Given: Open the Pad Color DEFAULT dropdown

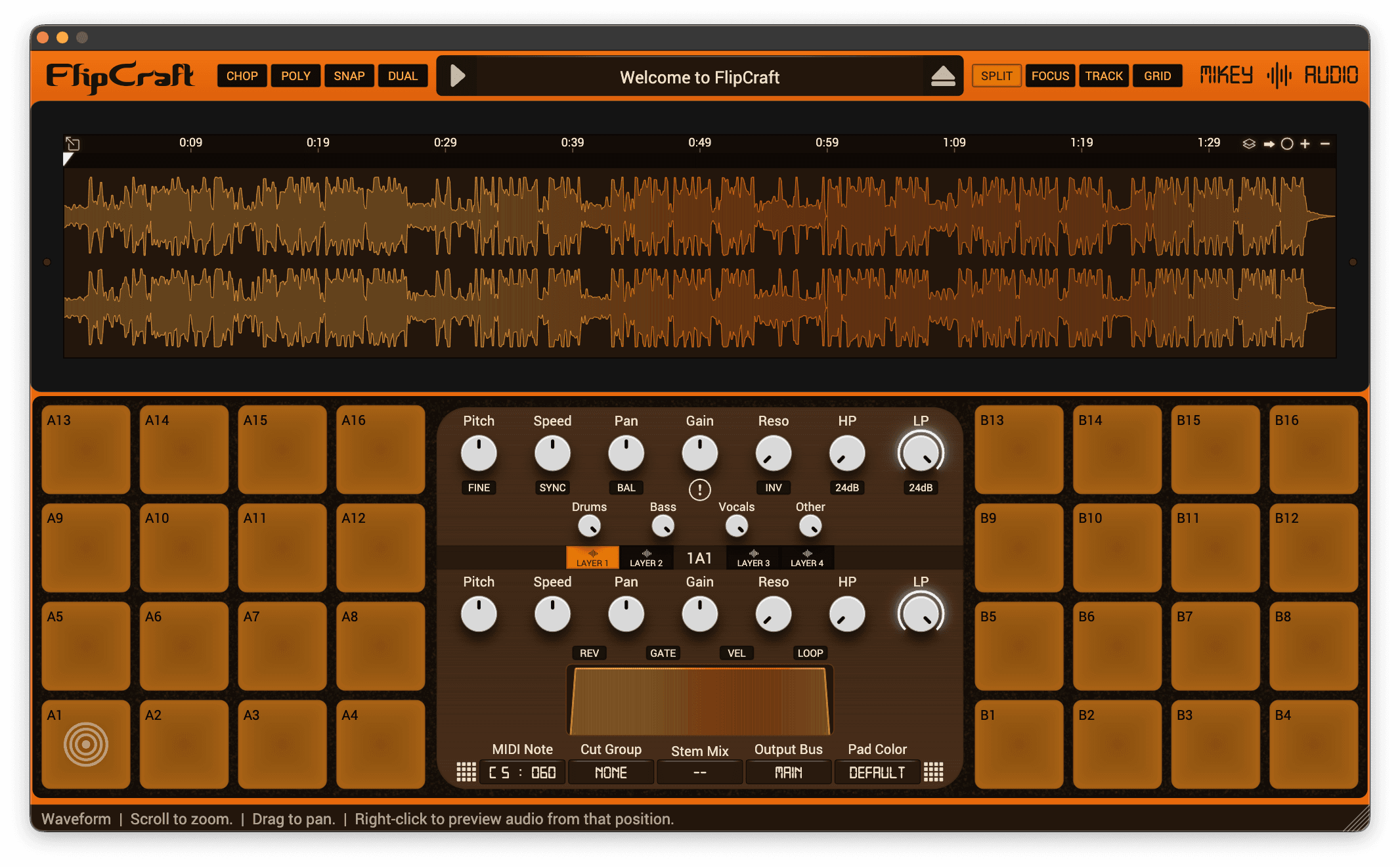Looking at the screenshot, I should pos(877,772).
